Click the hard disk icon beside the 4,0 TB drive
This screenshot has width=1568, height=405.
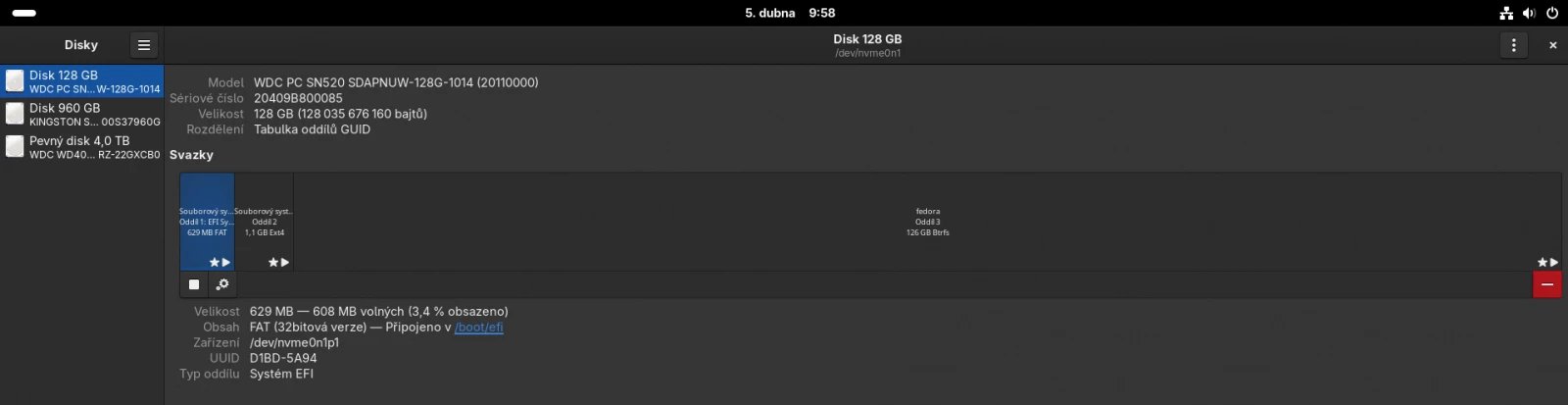(15, 147)
